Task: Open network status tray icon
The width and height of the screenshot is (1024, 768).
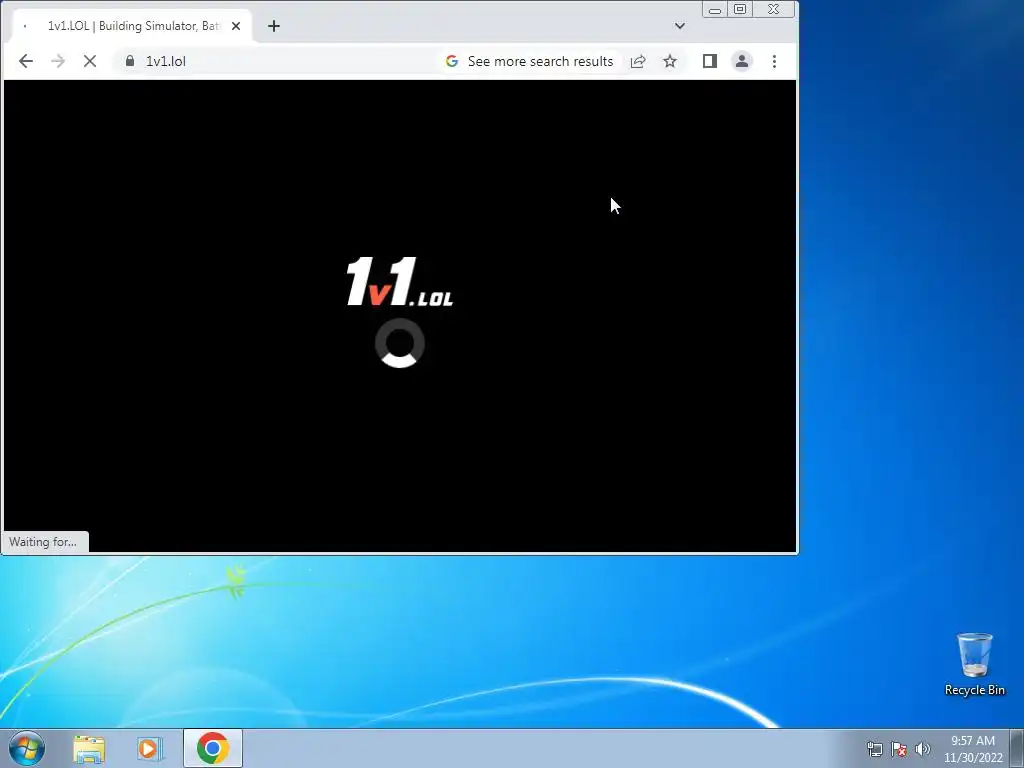Action: [874, 749]
